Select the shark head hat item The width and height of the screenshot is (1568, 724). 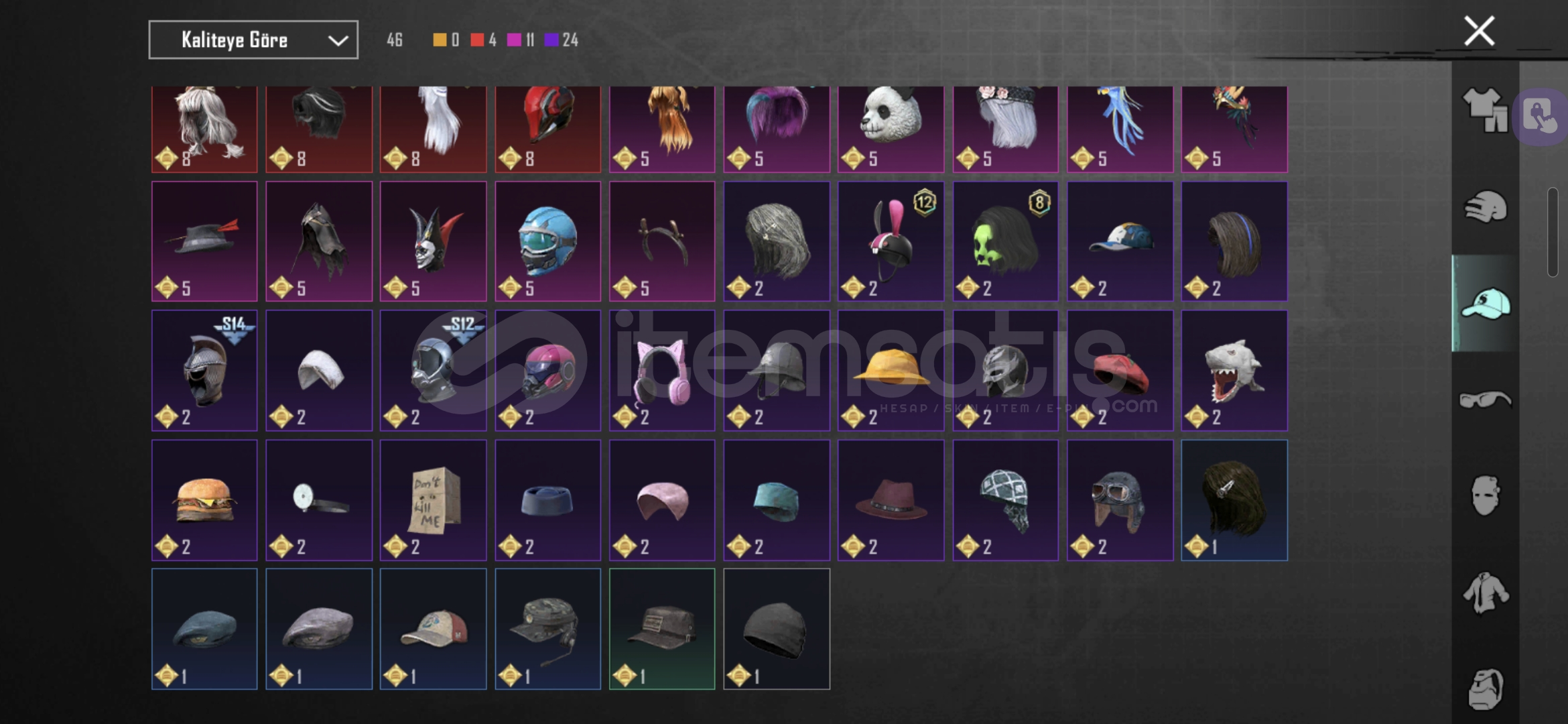pyautogui.click(x=1234, y=370)
